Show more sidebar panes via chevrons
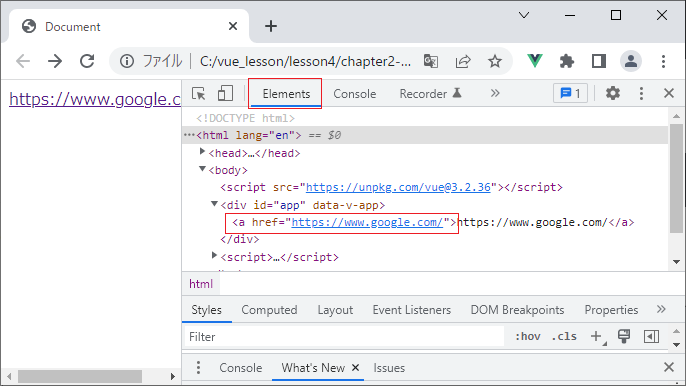 pyautogui.click(x=661, y=309)
